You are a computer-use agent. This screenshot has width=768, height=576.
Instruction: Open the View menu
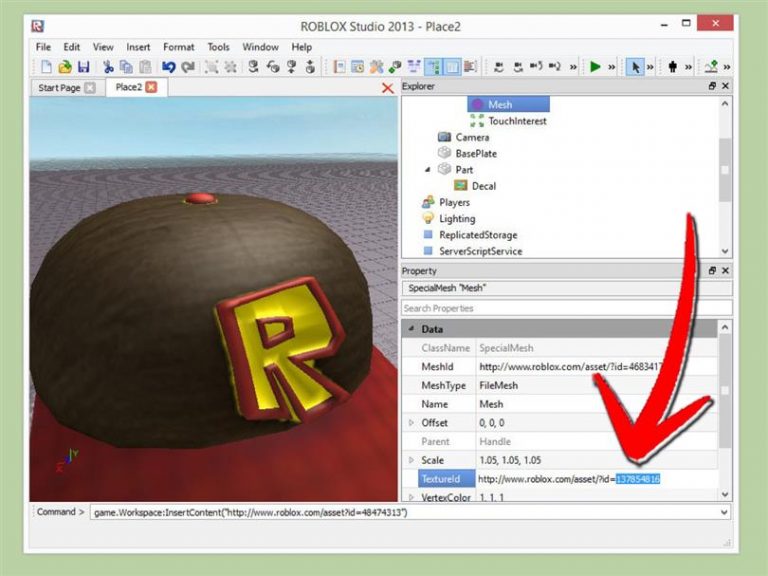click(103, 47)
